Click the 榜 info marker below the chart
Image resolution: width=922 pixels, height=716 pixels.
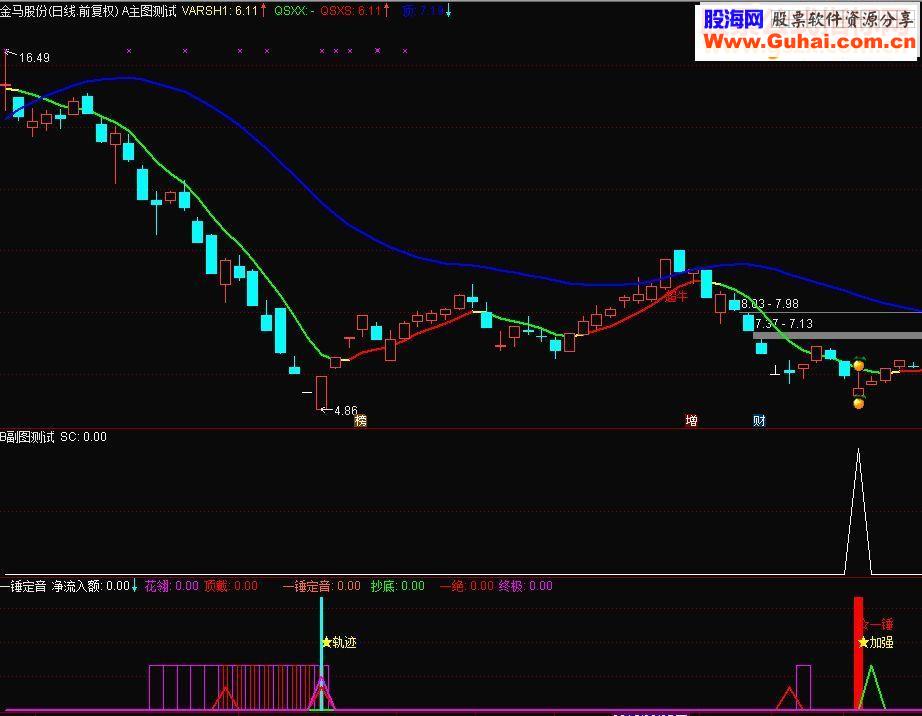[x=360, y=420]
